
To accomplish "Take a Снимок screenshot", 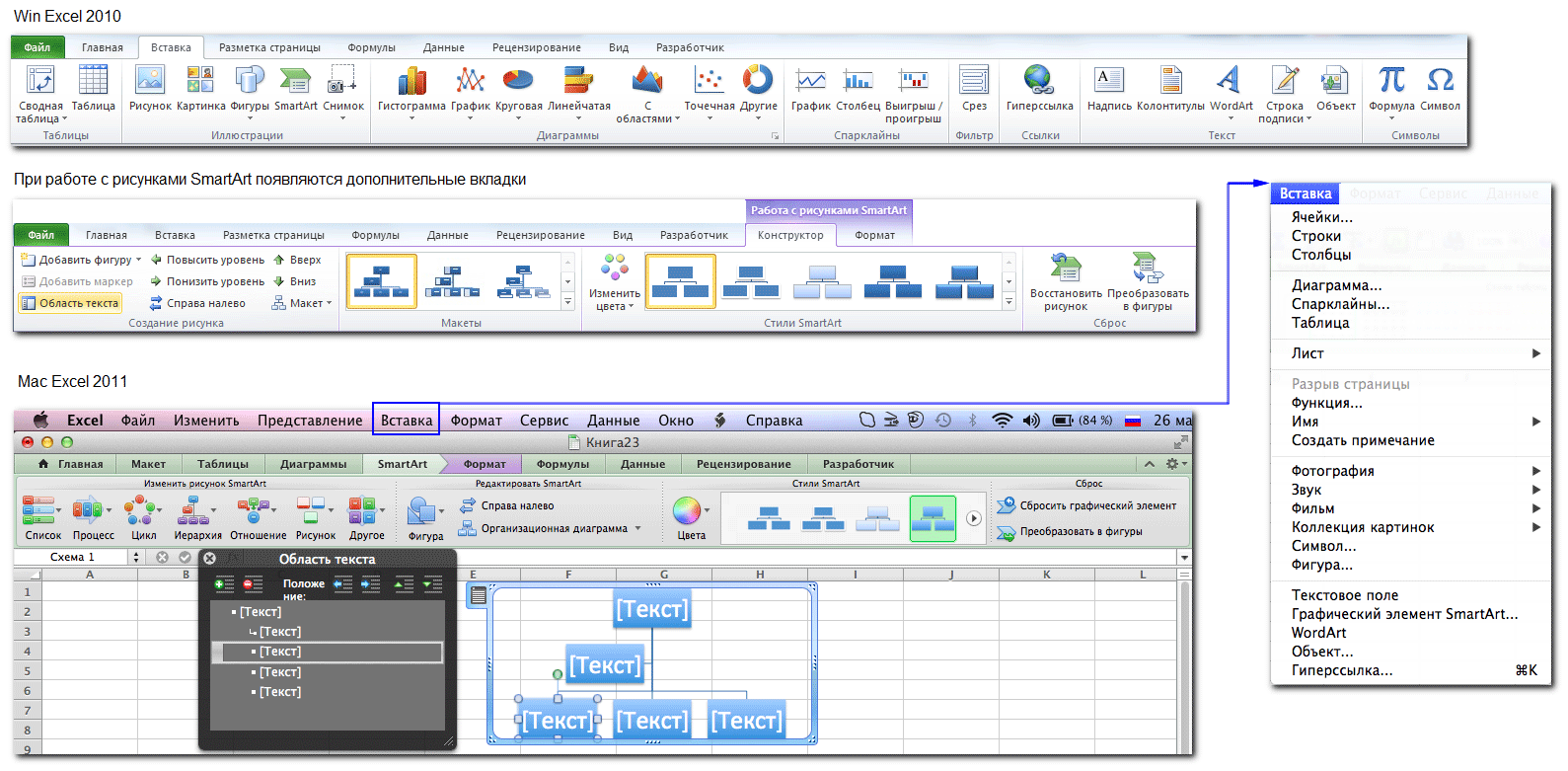I will (343, 92).
